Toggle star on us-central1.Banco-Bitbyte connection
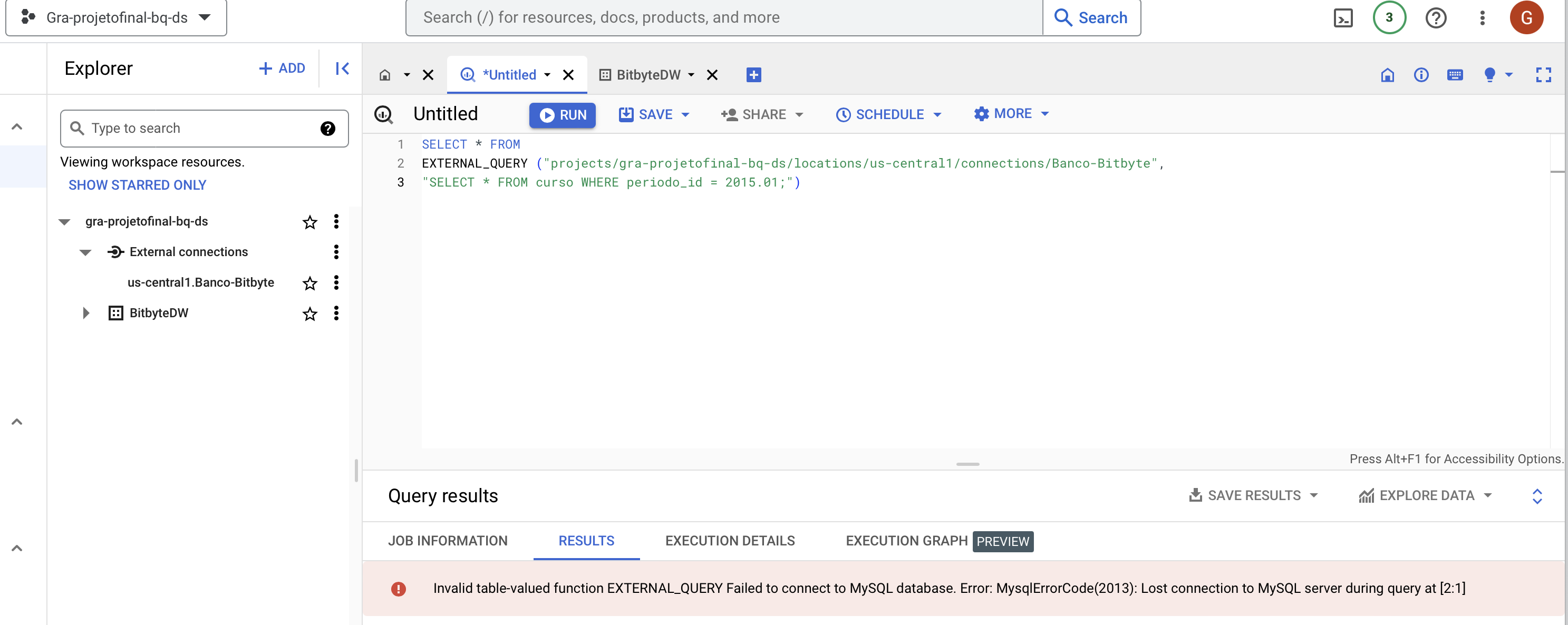Screen dimensions: 1568x625 click(309, 282)
